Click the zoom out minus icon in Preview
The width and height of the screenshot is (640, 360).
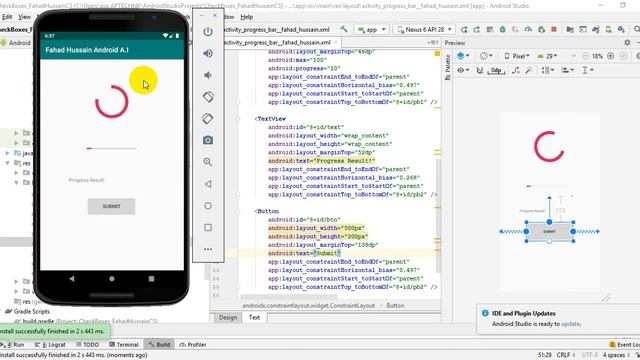[x=585, y=56]
